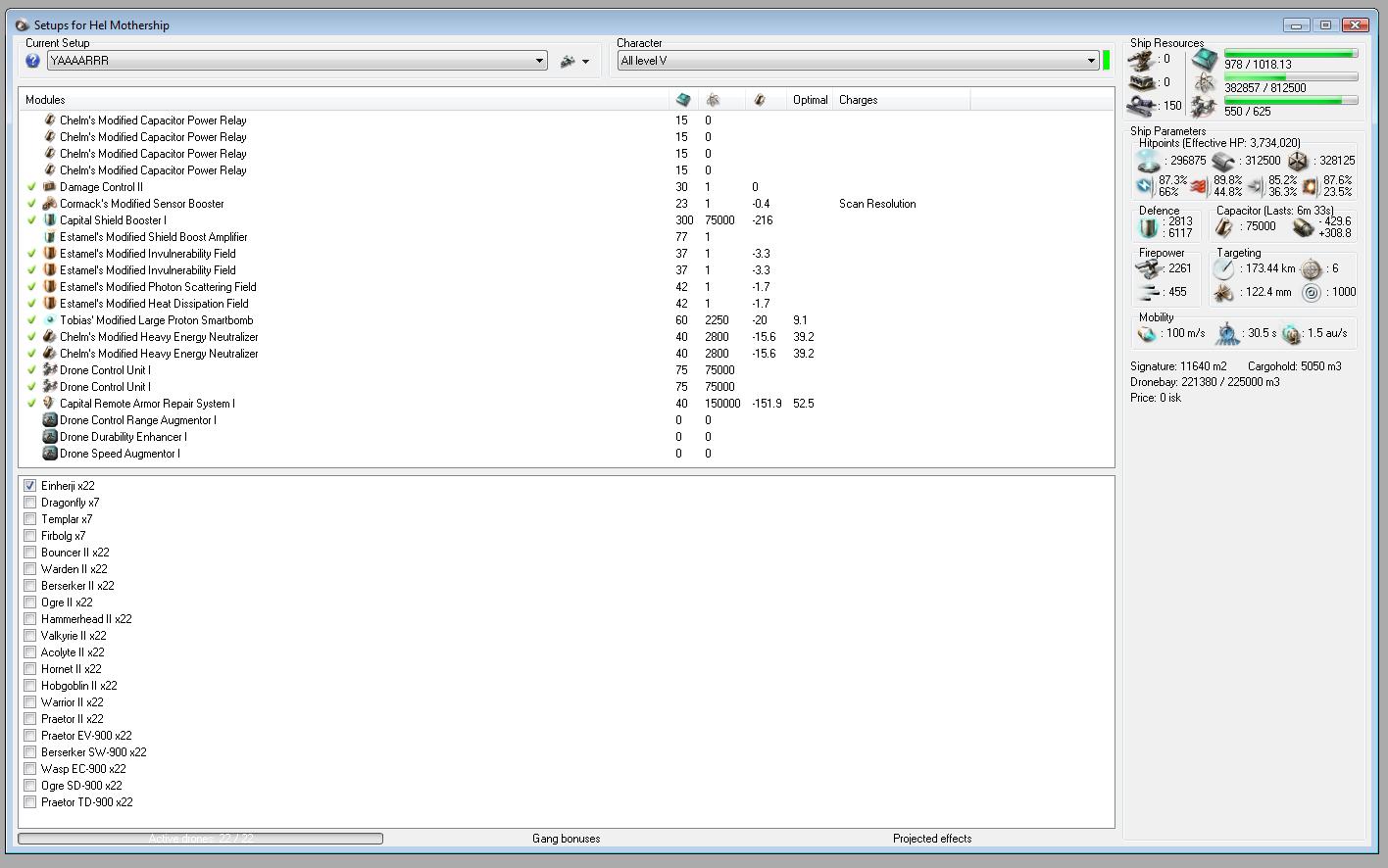Click the sensor strength icon showing 1000

click(1311, 292)
